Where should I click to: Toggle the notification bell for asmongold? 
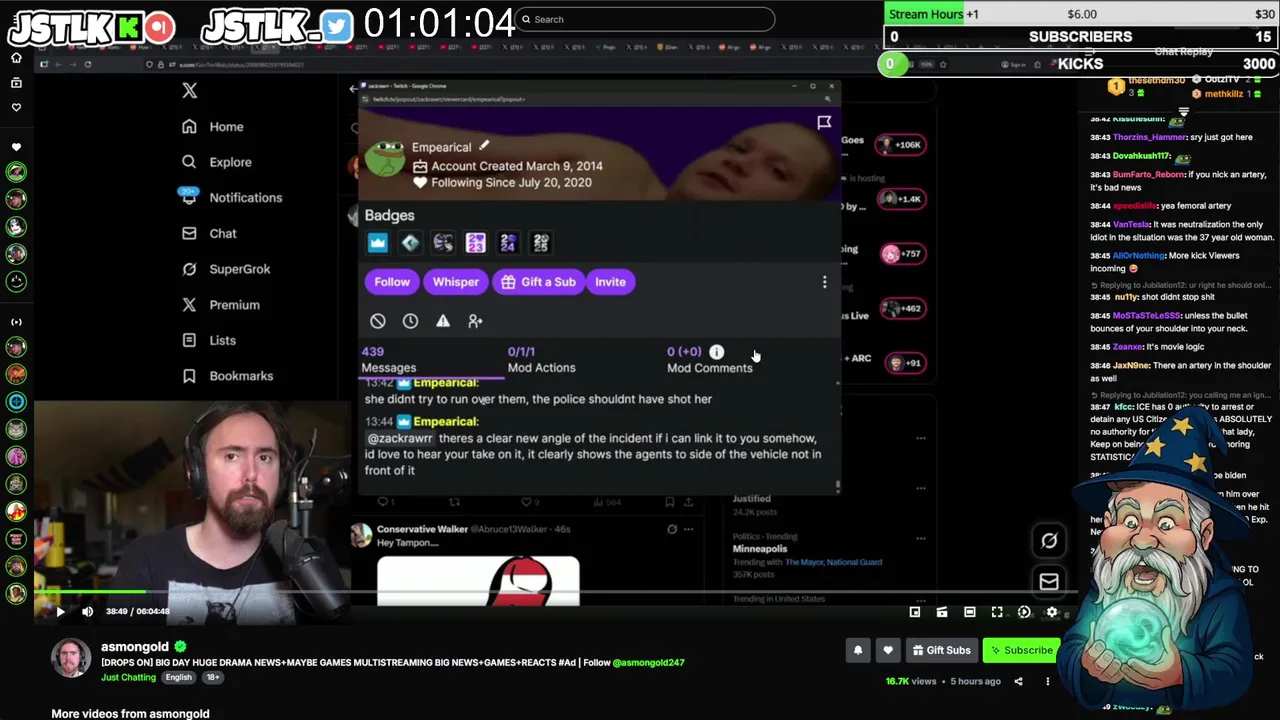tap(858, 650)
